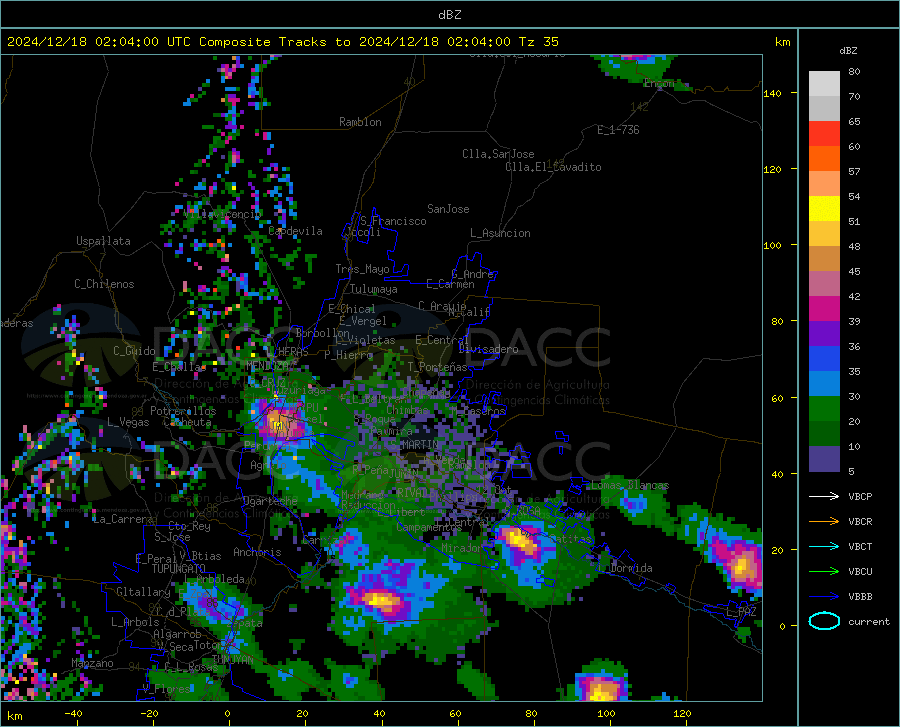
Task: Click the 'L_Vegas' map label
Action: click(128, 422)
